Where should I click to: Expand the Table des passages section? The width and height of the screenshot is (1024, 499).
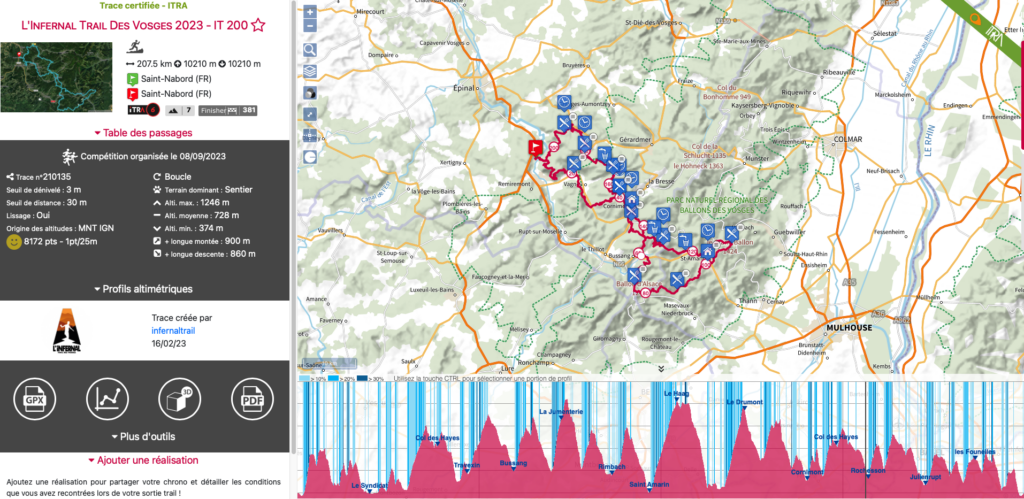click(144, 133)
